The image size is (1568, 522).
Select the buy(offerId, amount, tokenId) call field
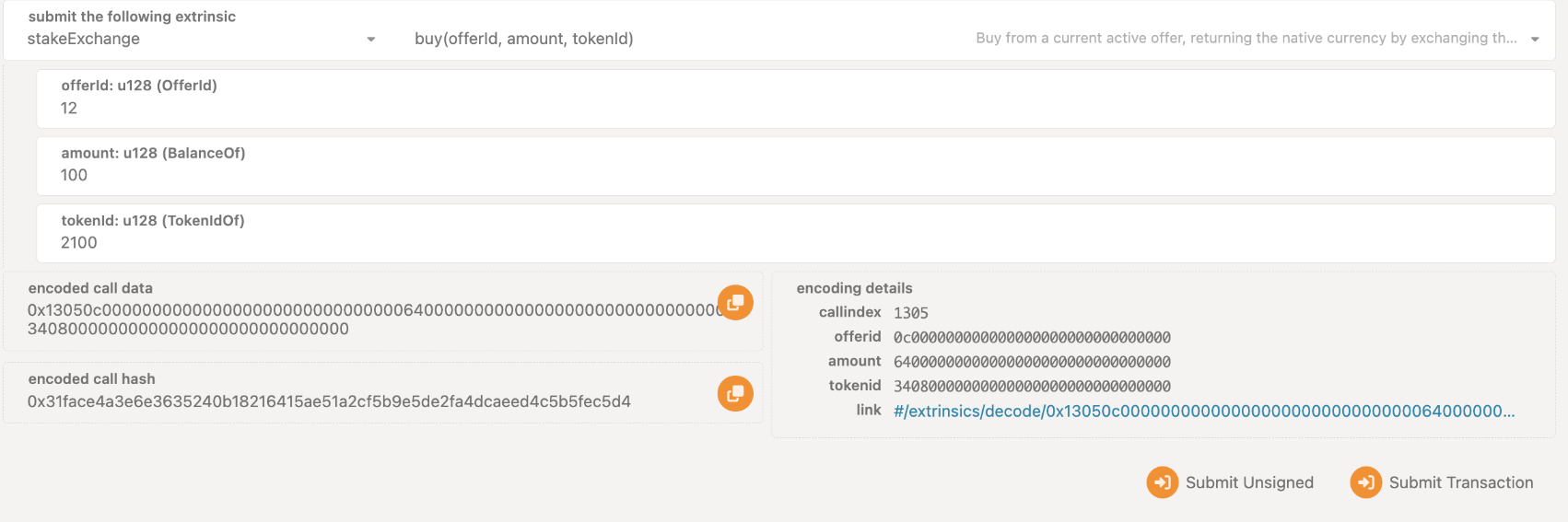coord(977,39)
